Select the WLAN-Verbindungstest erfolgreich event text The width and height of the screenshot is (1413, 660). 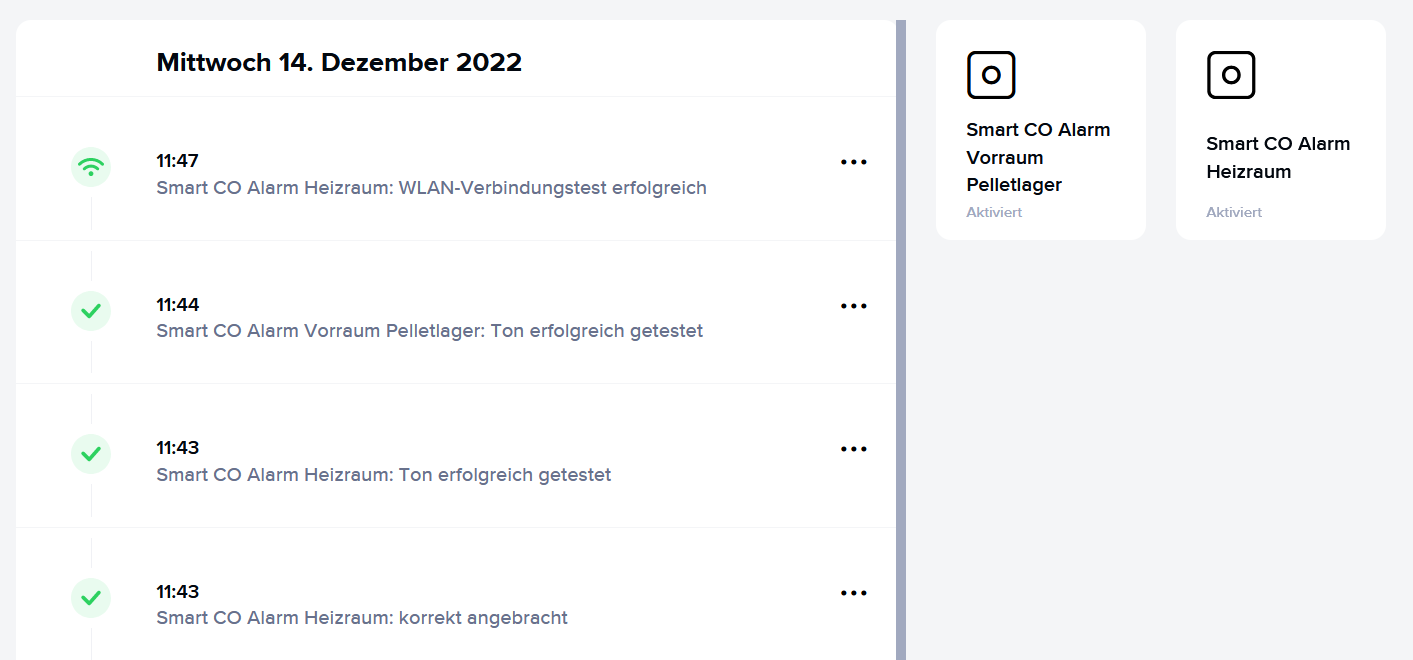[x=431, y=187]
